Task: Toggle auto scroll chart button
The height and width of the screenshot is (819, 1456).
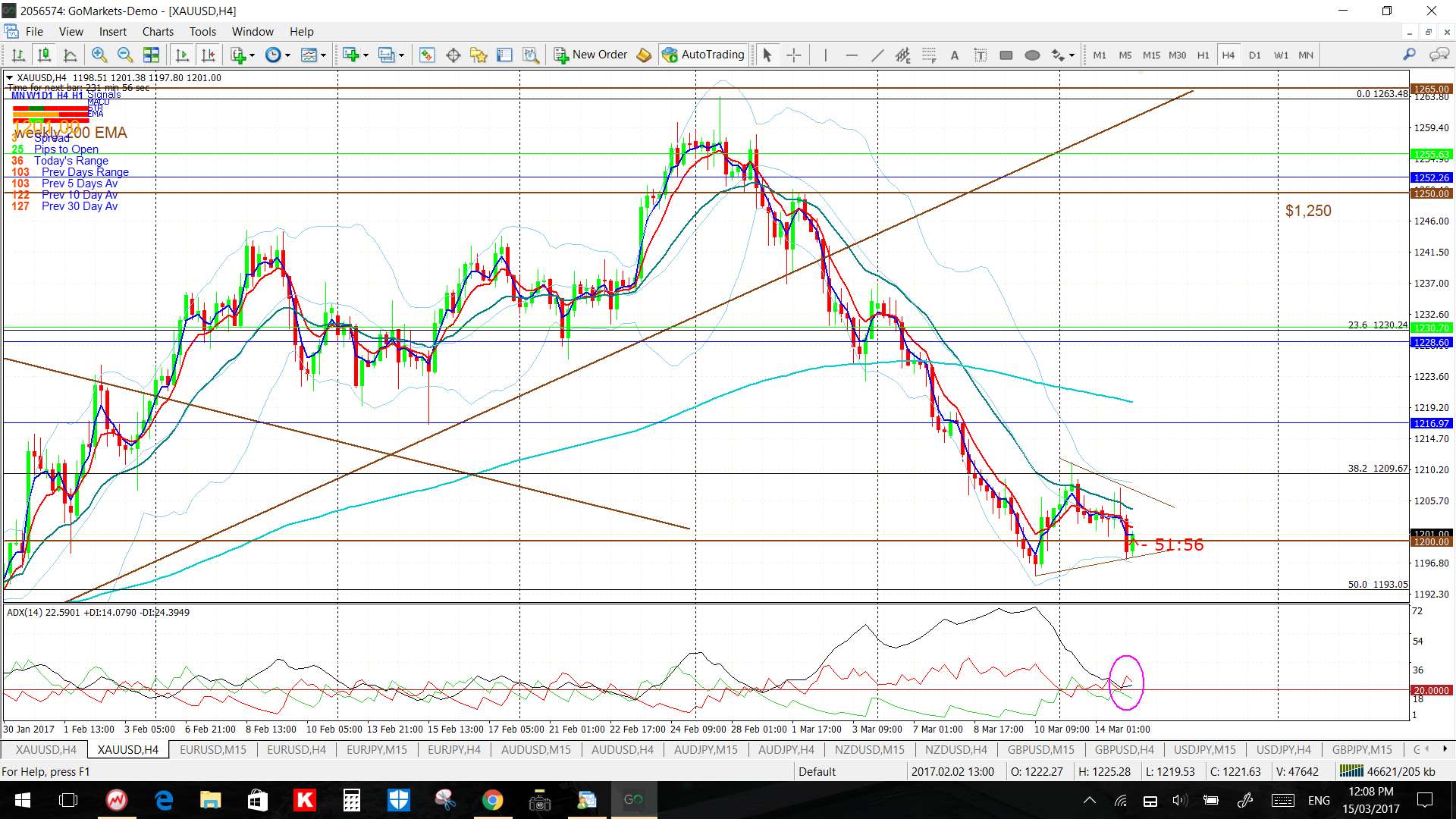Action: click(x=182, y=55)
